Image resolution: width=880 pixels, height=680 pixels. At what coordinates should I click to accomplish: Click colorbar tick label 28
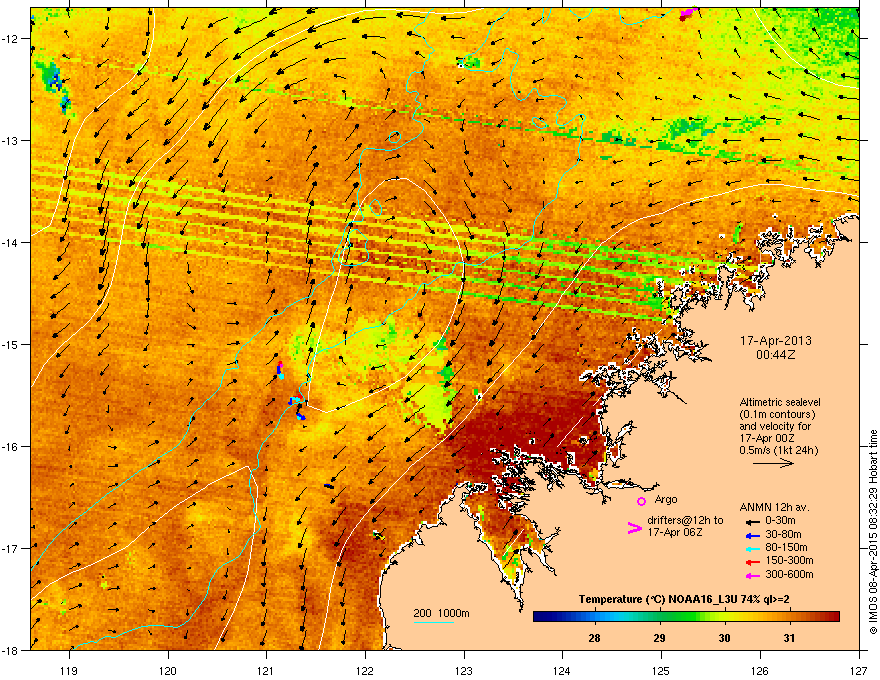[594, 638]
